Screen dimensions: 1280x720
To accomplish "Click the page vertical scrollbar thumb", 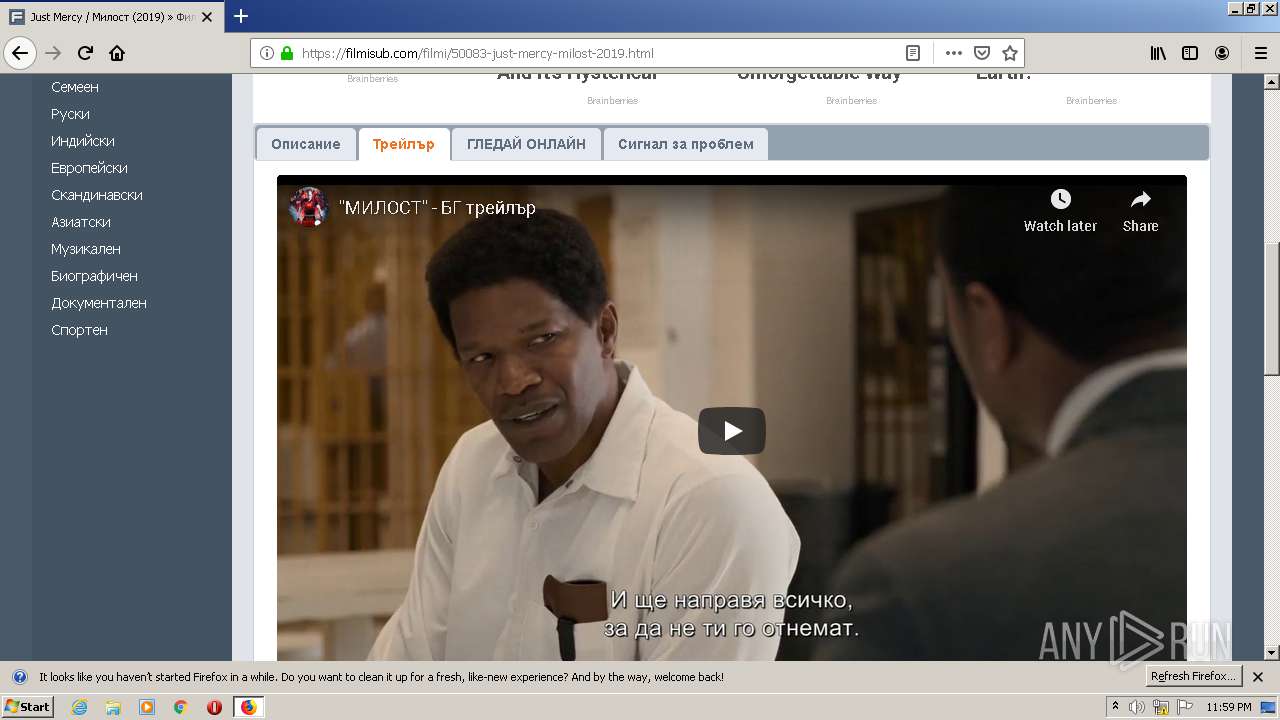I will (x=1272, y=310).
